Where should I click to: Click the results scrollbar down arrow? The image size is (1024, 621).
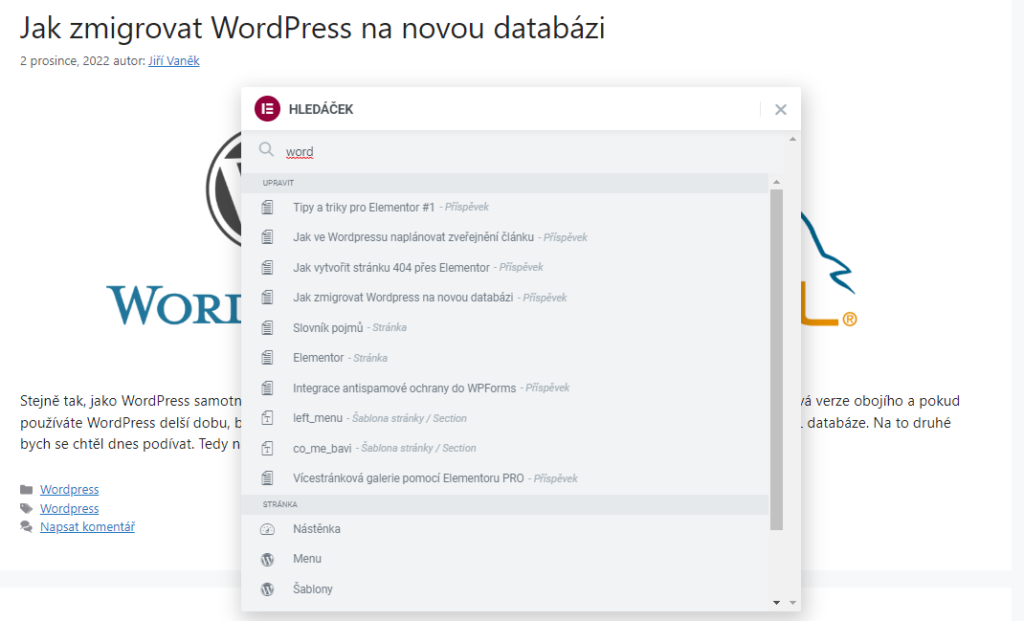[776, 603]
